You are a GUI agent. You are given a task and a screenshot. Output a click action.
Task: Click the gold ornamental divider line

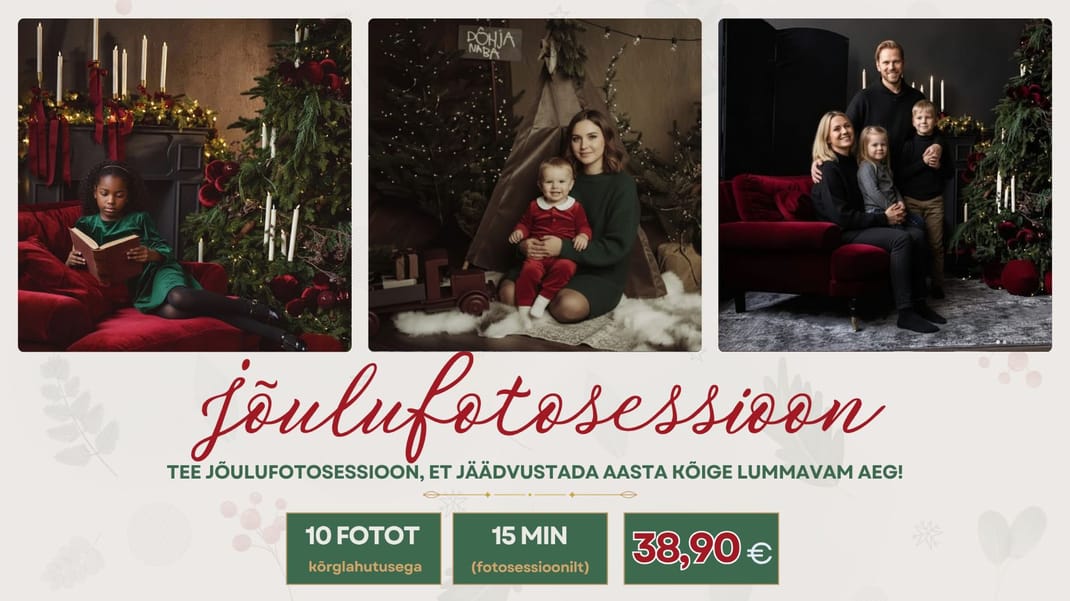tap(530, 495)
